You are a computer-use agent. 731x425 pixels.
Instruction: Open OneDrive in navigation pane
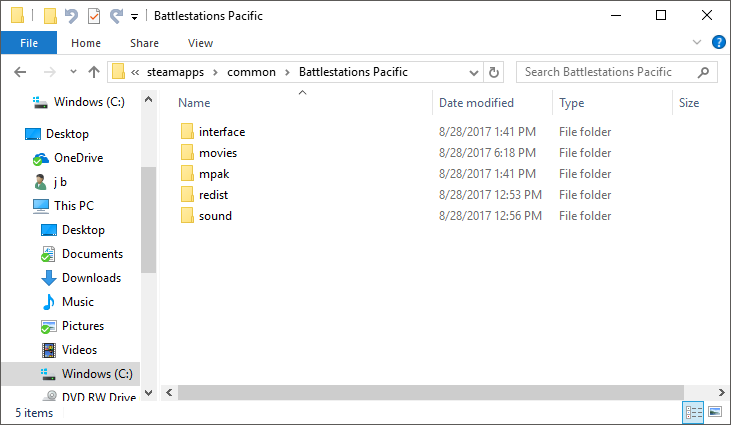(x=68, y=158)
